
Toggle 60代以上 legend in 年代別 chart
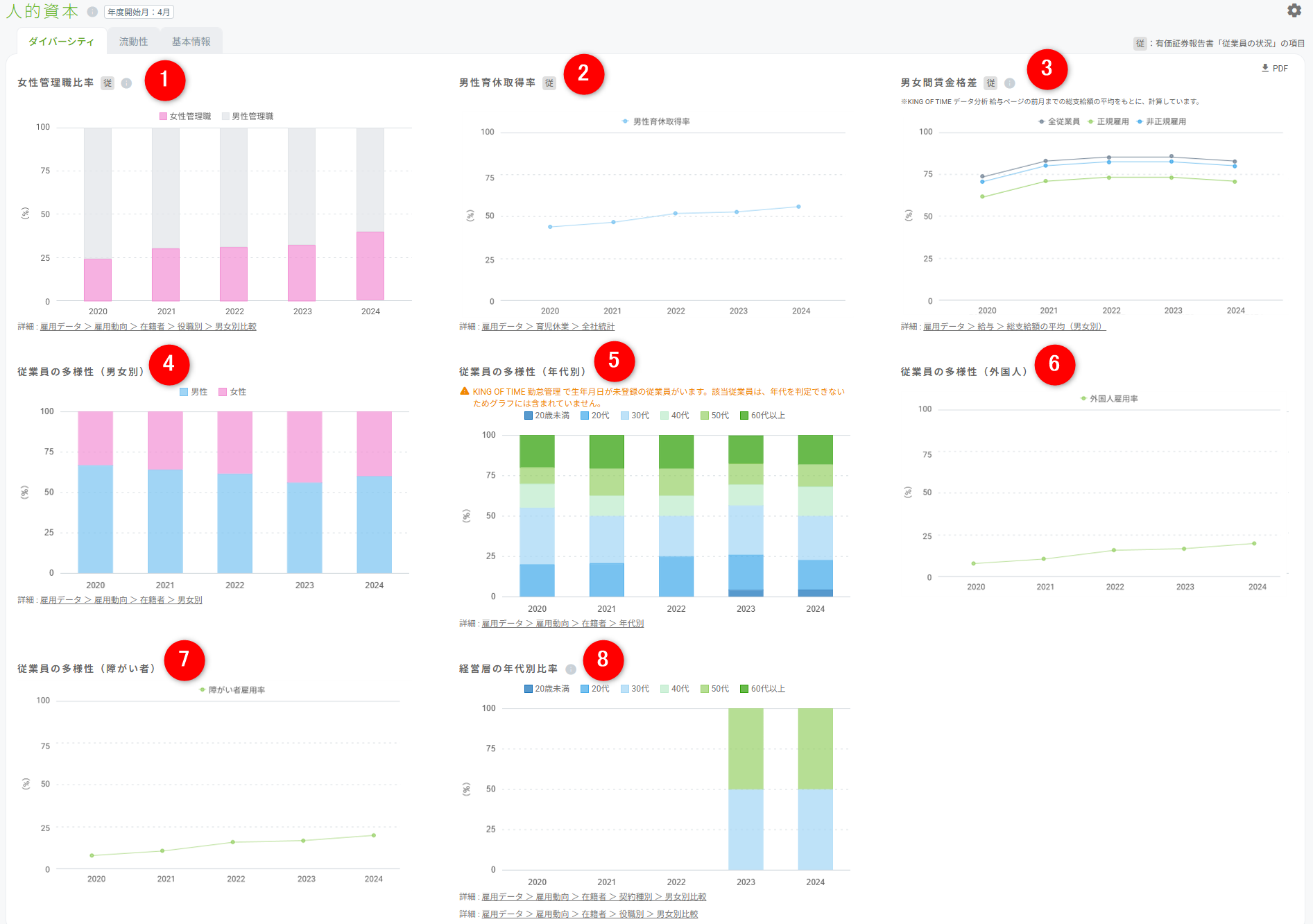tap(763, 416)
